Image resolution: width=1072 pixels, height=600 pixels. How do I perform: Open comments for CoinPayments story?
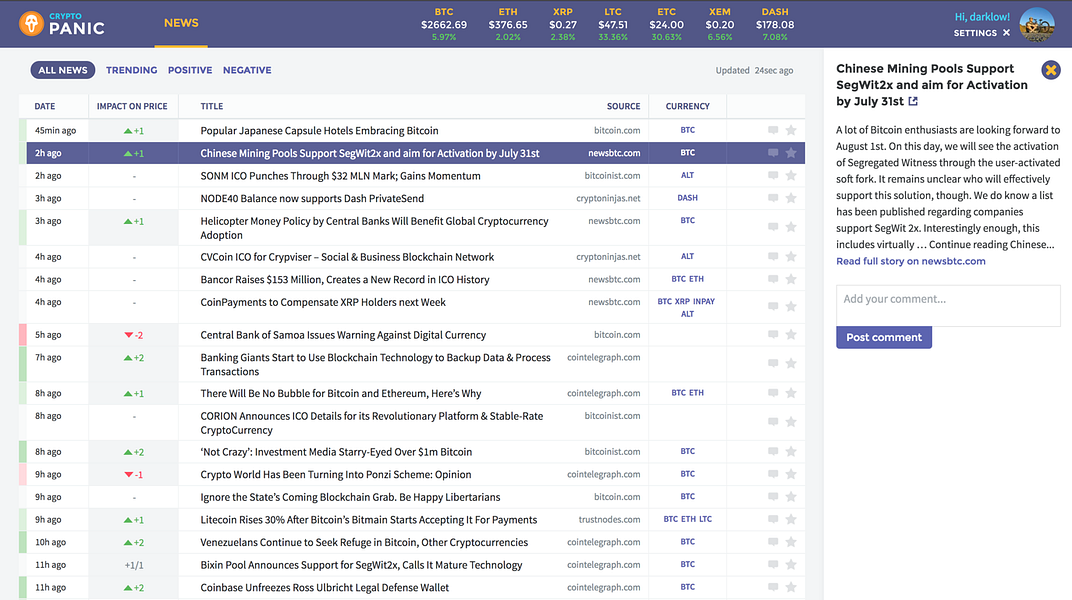tap(773, 307)
